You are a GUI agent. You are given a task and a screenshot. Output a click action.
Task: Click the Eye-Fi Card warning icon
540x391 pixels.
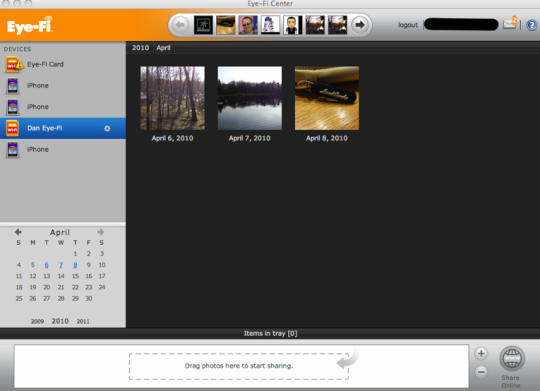(20, 64)
